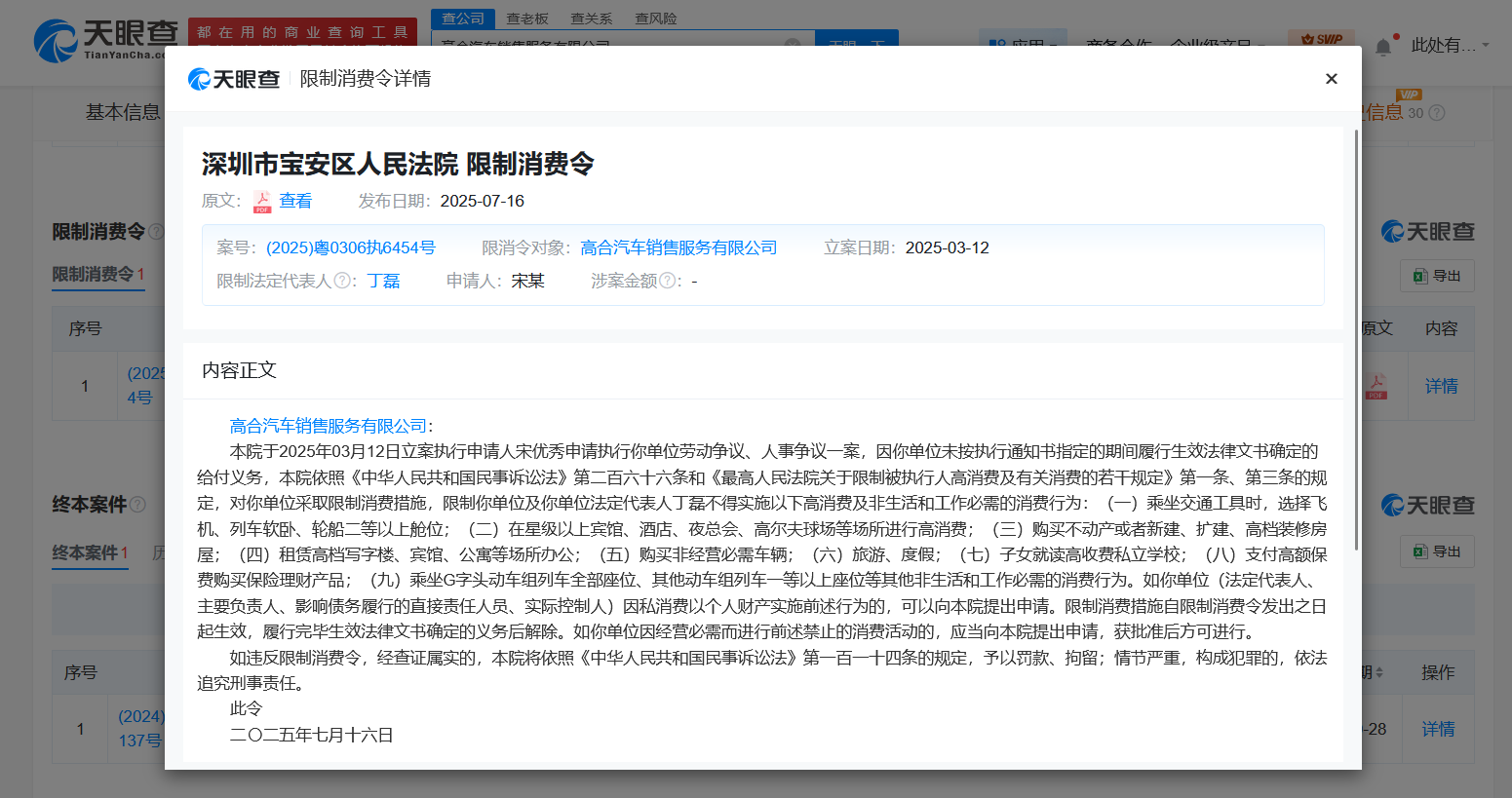Click title 深圳市宝安区人民法院 限制消费令
The width and height of the screenshot is (1512, 798).
pos(398,164)
